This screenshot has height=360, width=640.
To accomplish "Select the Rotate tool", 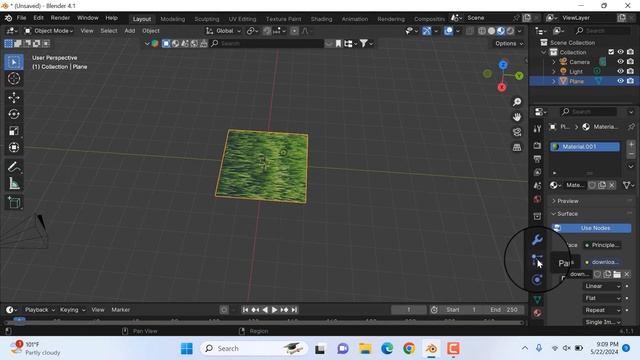I will click(x=14, y=114).
